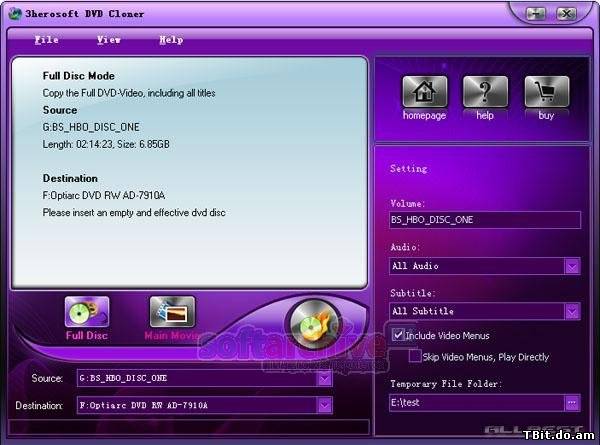
Task: Toggle Include Video Menus checkbox
Action: (x=398, y=335)
